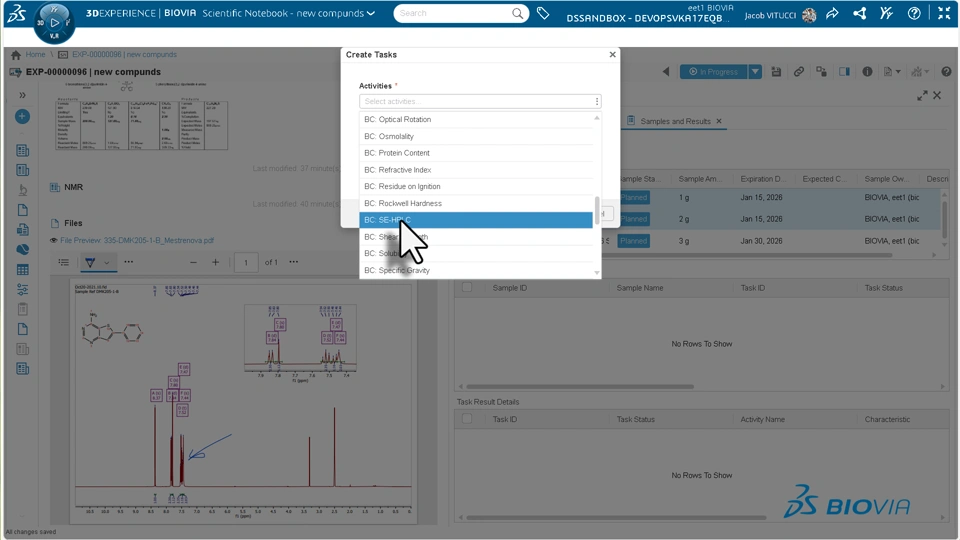Close the Create Tasks dialog
Viewport: 960px width, 540px height.
click(x=612, y=54)
